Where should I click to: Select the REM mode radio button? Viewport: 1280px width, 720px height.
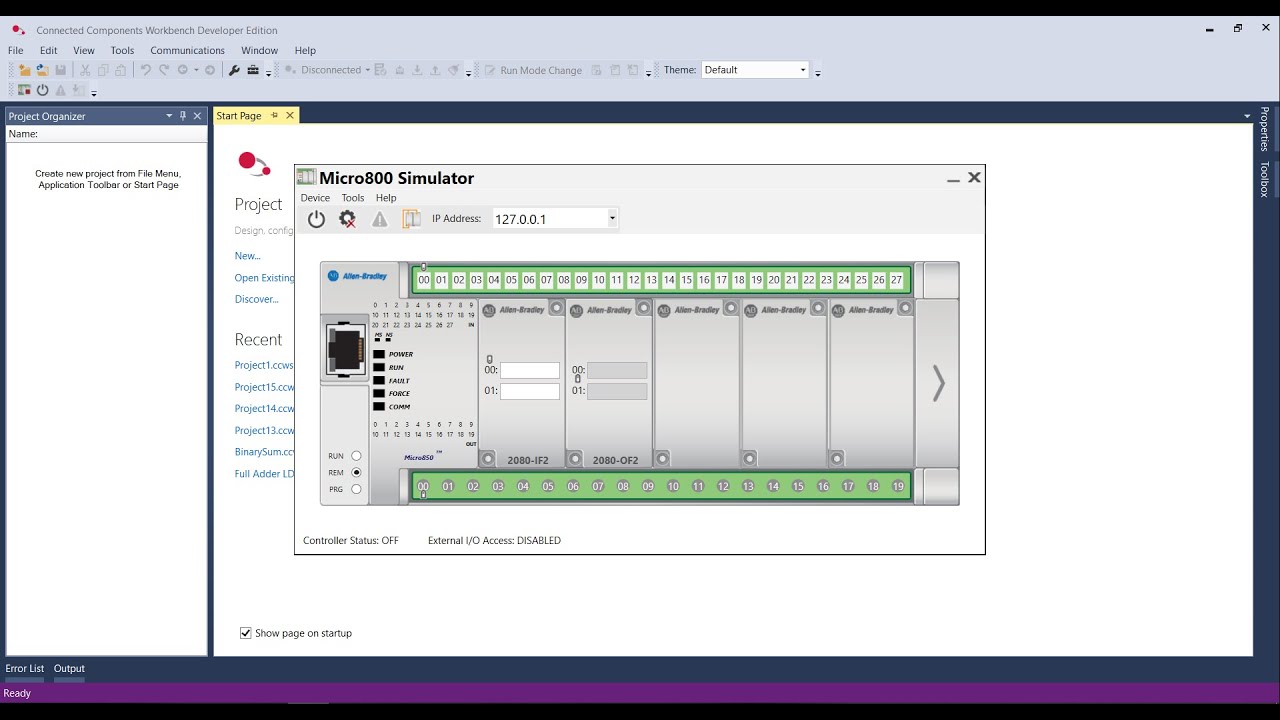(356, 473)
